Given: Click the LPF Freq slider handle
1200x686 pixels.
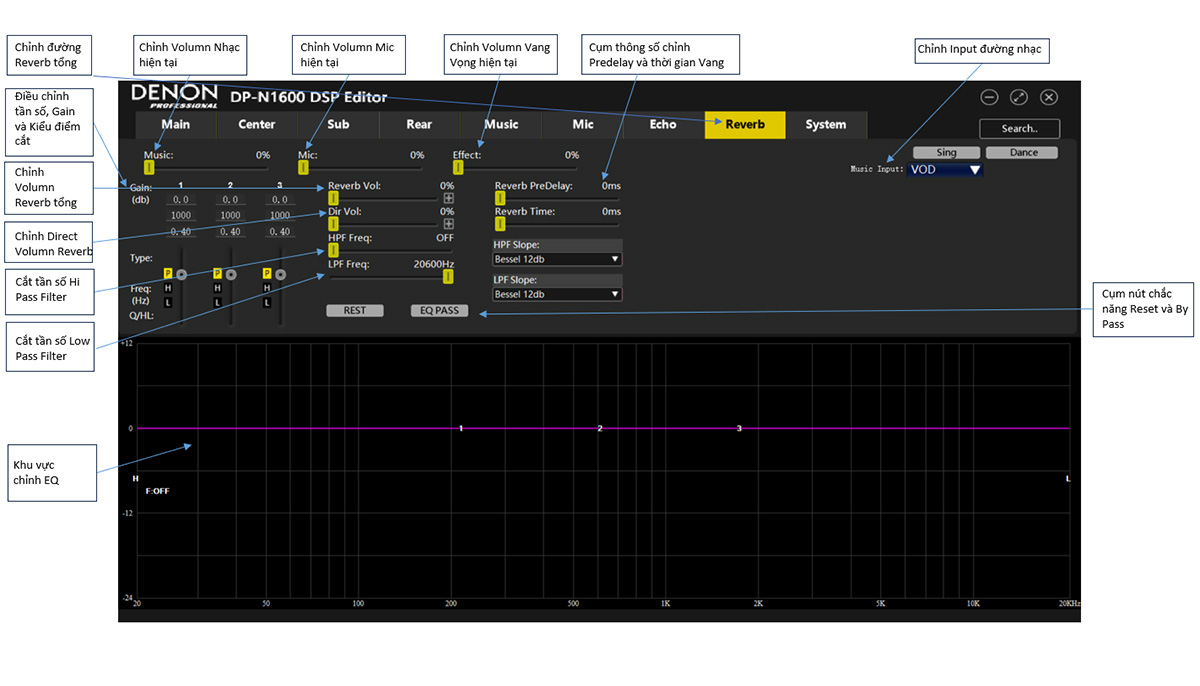Looking at the screenshot, I should tap(448, 276).
